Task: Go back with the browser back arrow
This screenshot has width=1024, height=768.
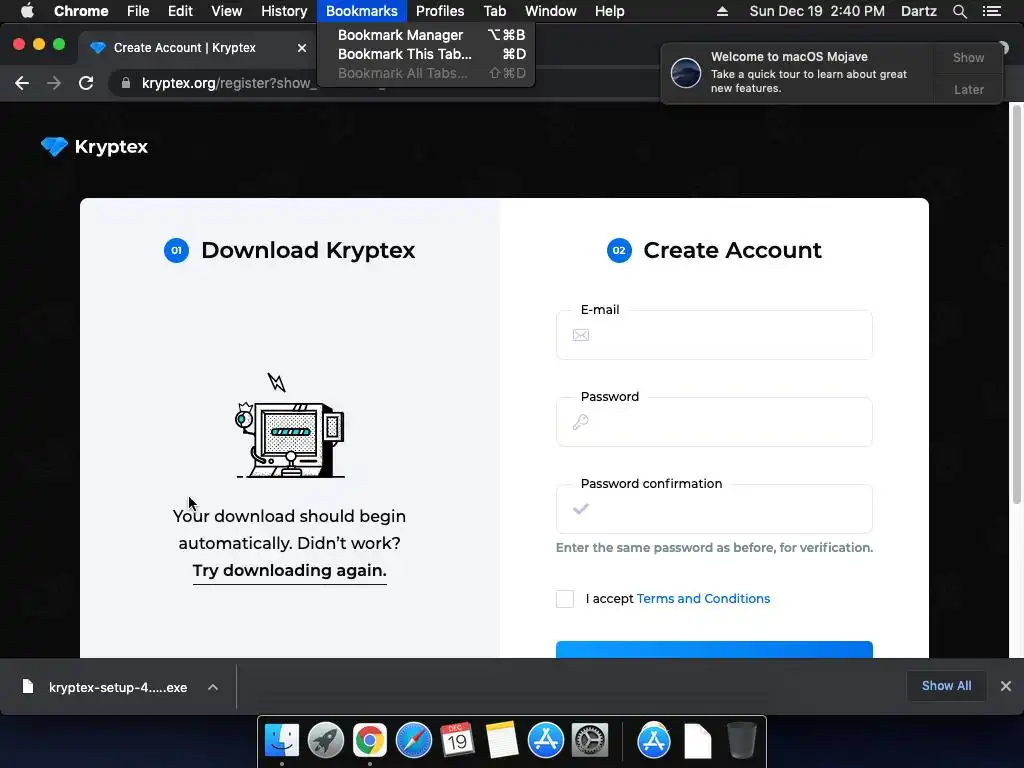Action: [22, 83]
